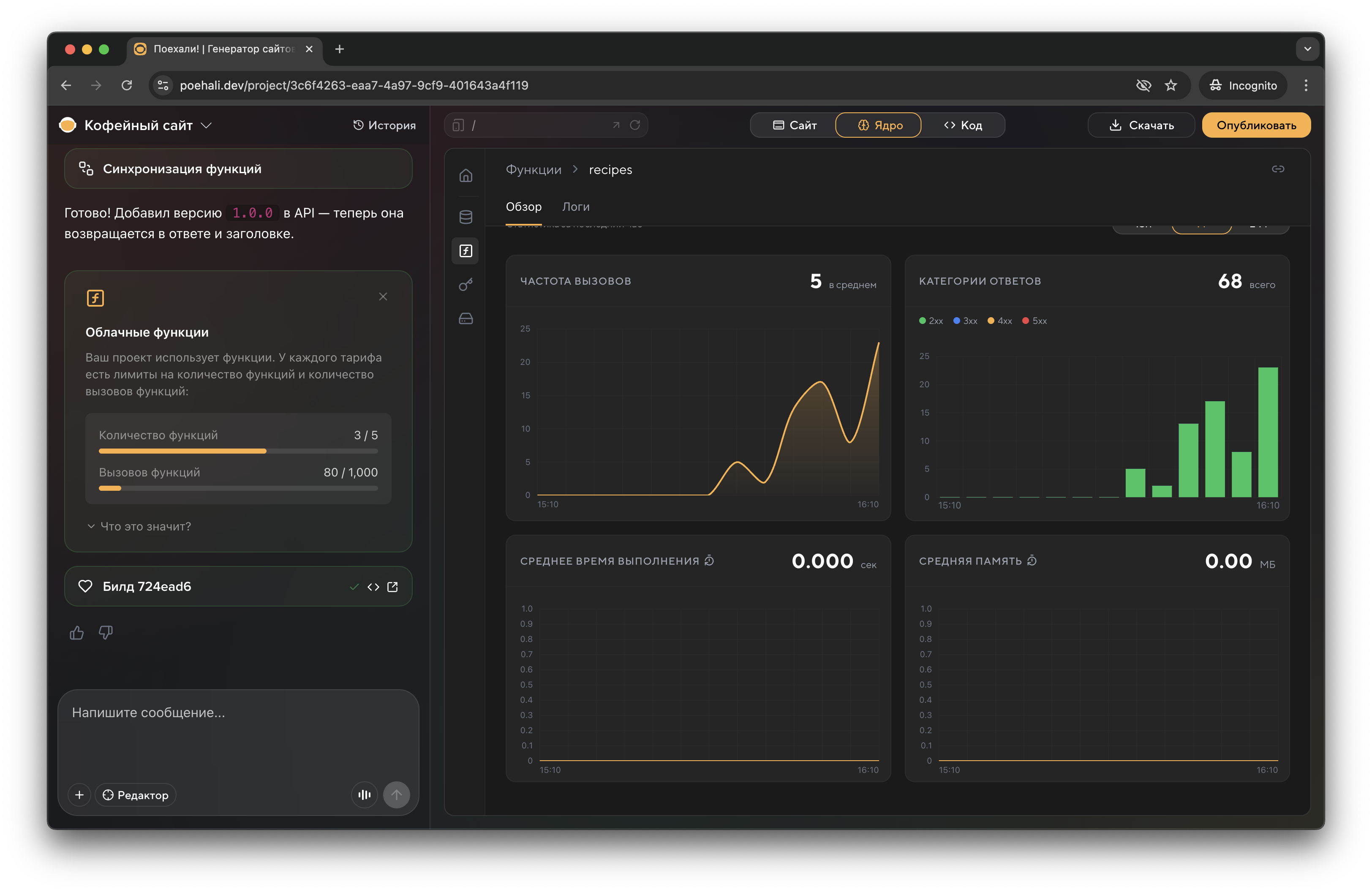Screen dimensions: 1372x892
Task: Expand 'Что это значит?' section
Action: click(139, 526)
